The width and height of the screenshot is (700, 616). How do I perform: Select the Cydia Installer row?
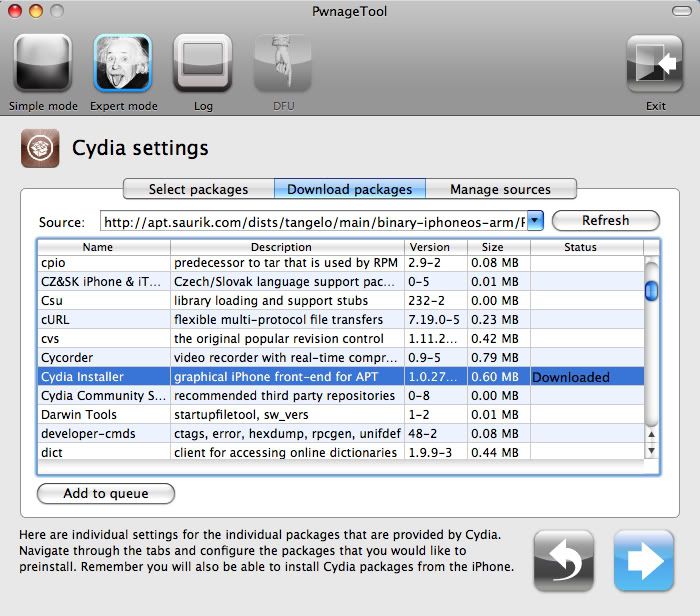(341, 376)
